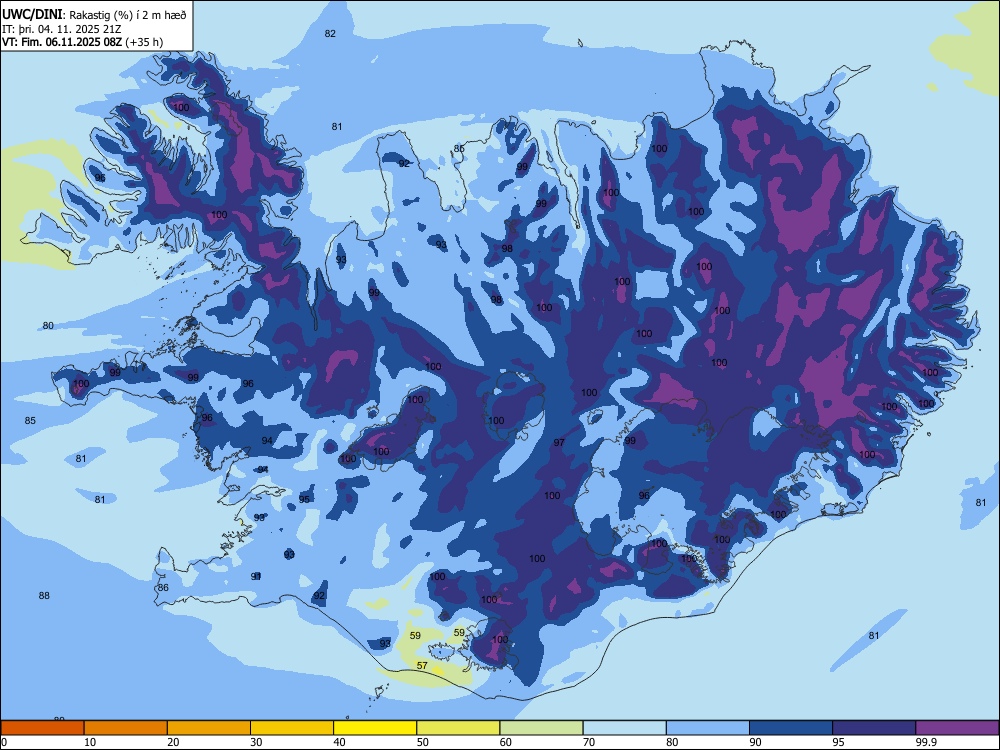Viewport: 1000px width, 750px height.
Task: Click the map value '57' in the yellow area
Action: click(422, 665)
